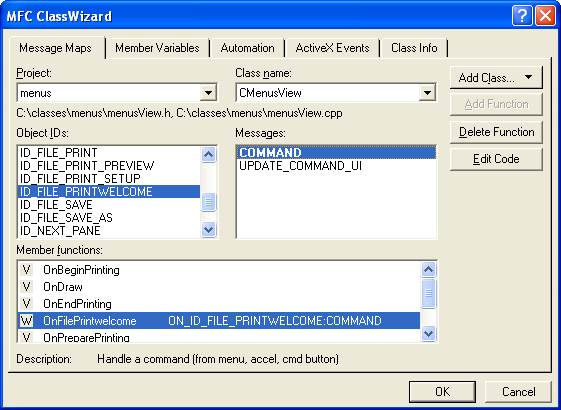
Task: Click the W icon beside OnFilePrintwelcome
Action: point(26,321)
